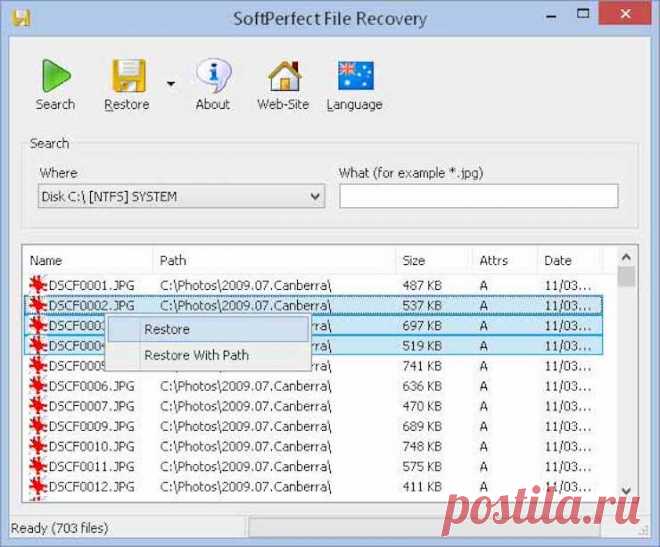Click the red icon beside DSCF0011.JPG
660x547 pixels.
38,465
